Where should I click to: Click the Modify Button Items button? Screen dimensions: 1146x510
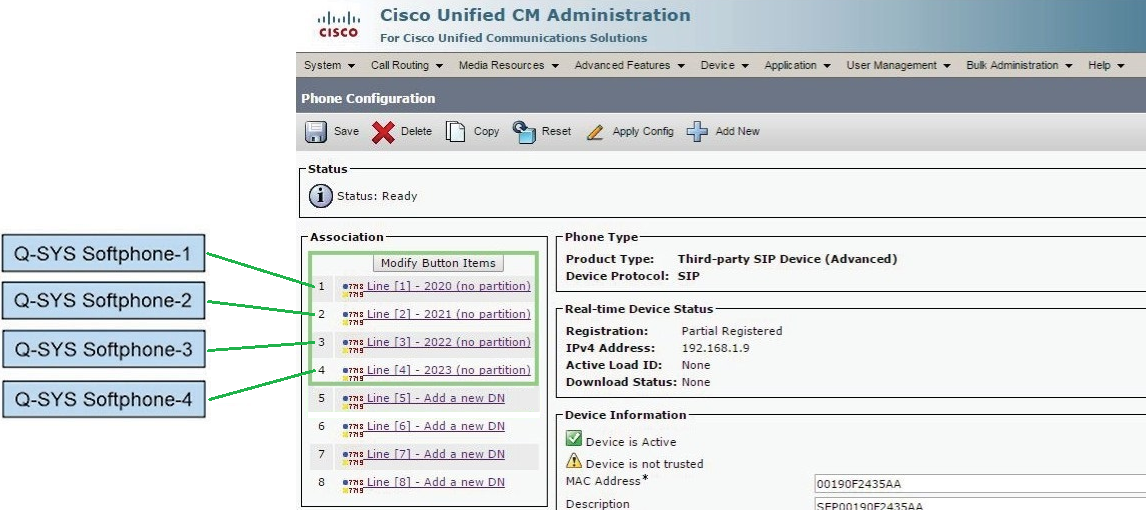click(x=438, y=263)
